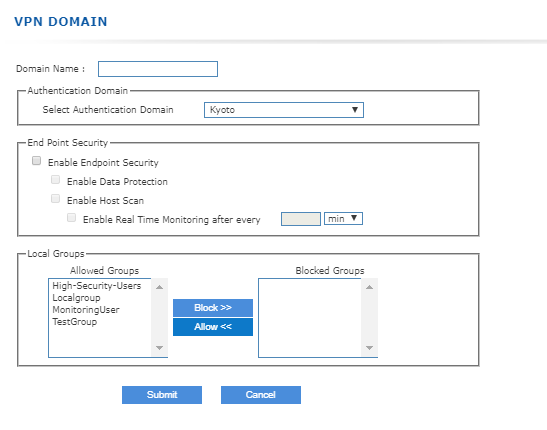Submit the VPN domain form

[x=162, y=395]
